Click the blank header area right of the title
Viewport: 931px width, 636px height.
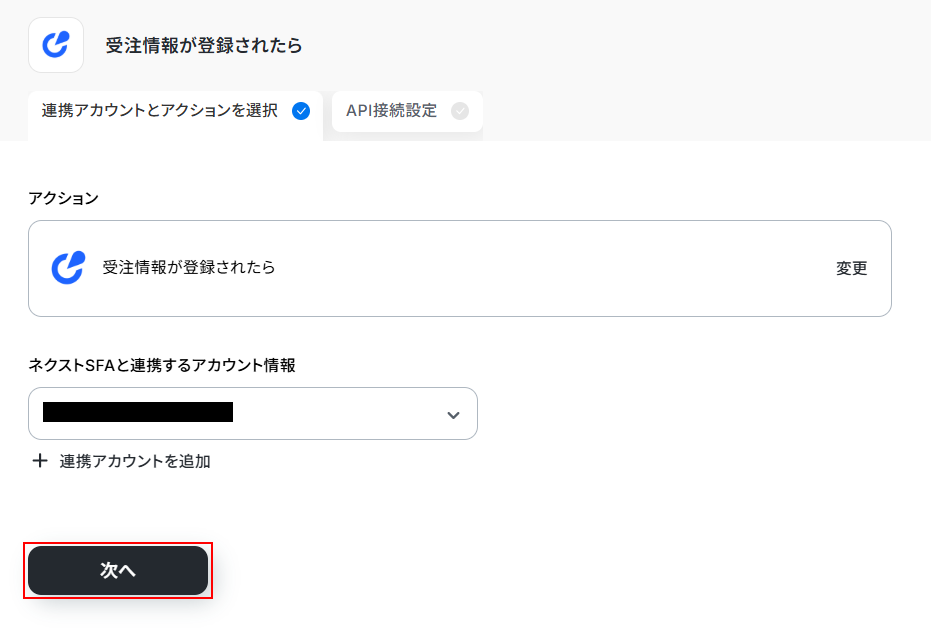click(x=600, y=45)
